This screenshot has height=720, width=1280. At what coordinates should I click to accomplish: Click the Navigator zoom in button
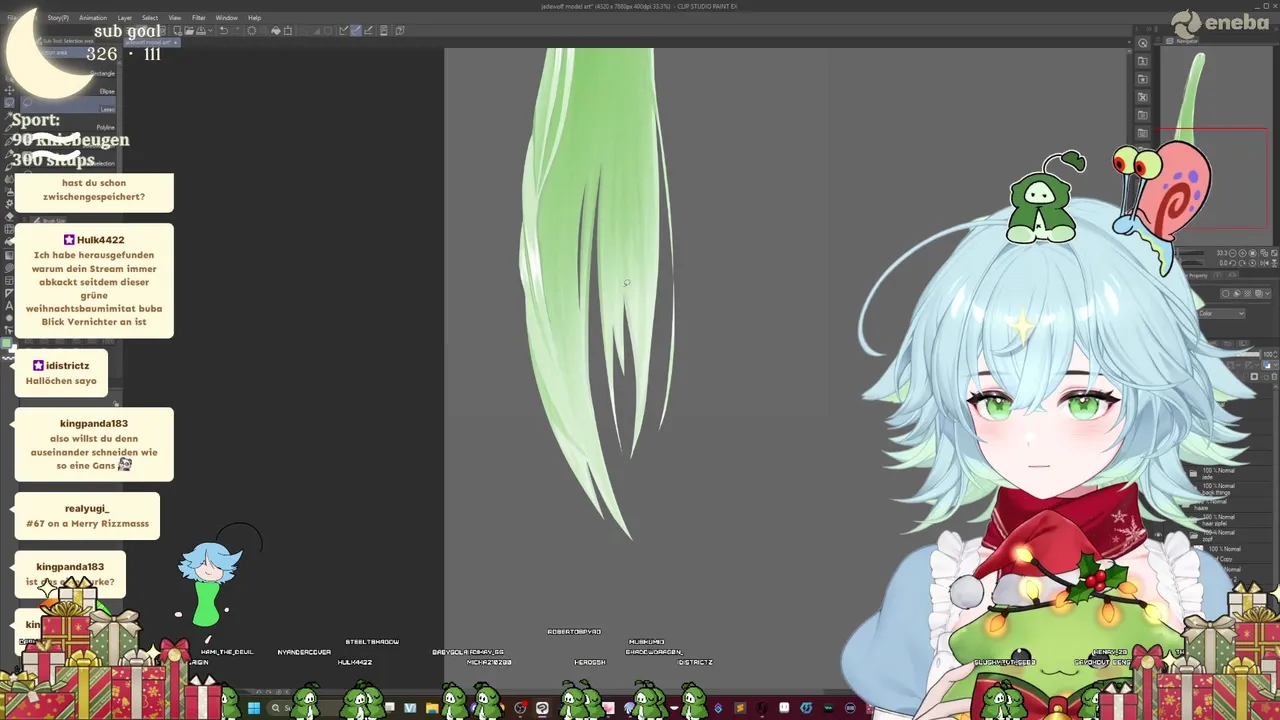pyautogui.click(x=1242, y=253)
